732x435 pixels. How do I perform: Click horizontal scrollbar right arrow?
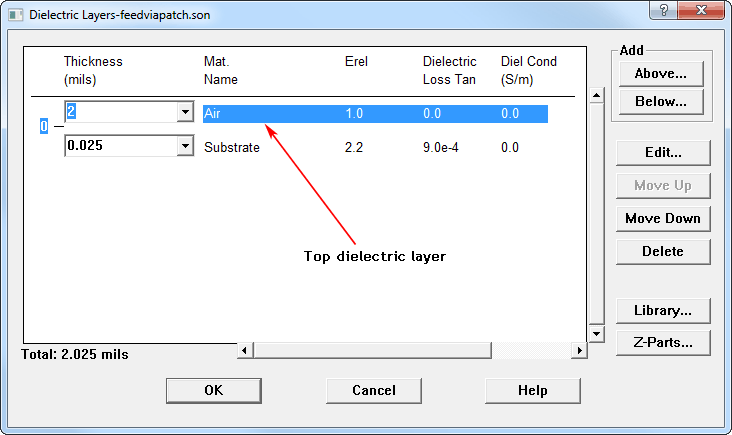(x=579, y=350)
